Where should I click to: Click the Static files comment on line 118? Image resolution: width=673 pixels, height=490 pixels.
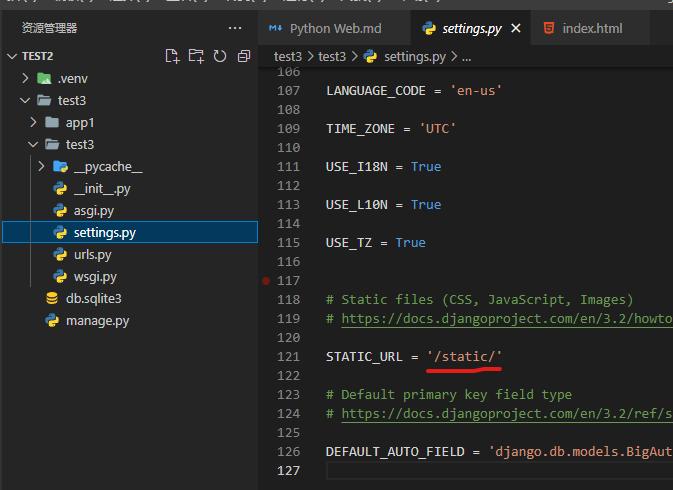[479, 299]
